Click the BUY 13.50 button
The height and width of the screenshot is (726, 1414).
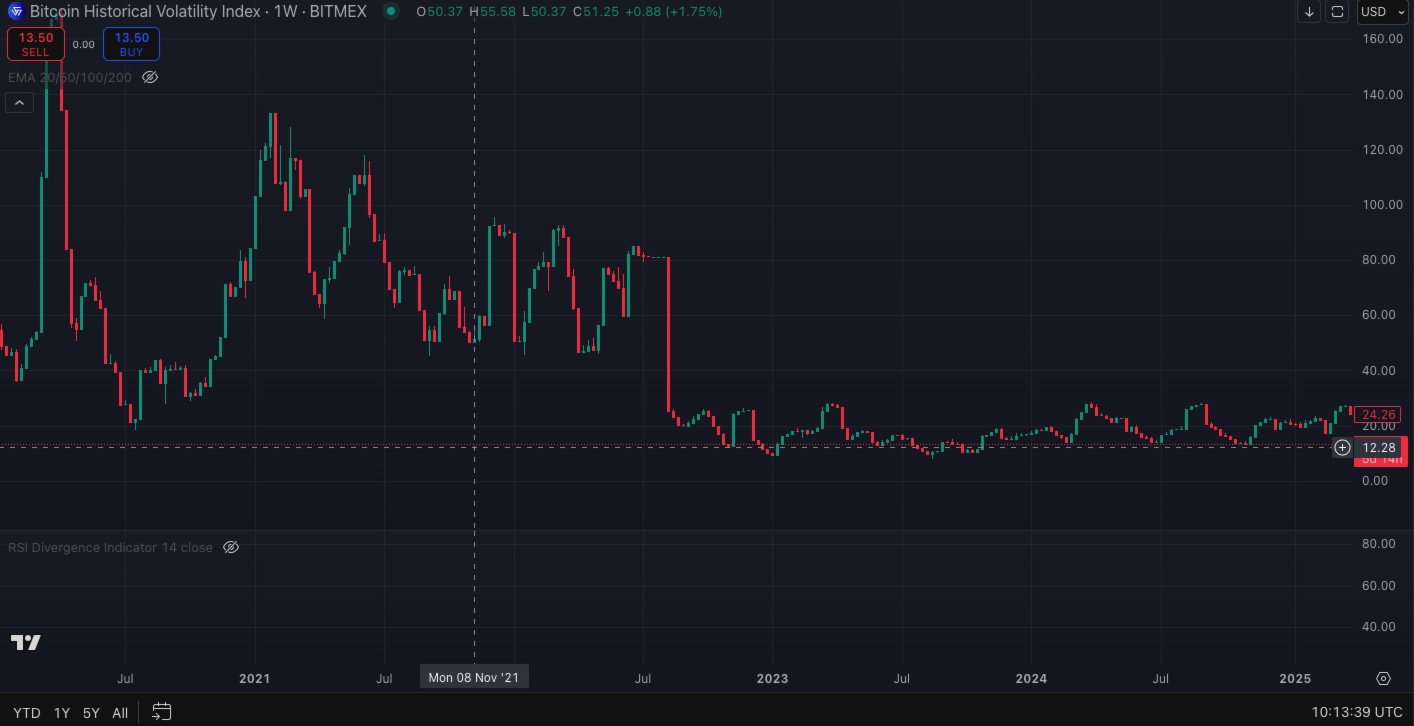pos(130,44)
